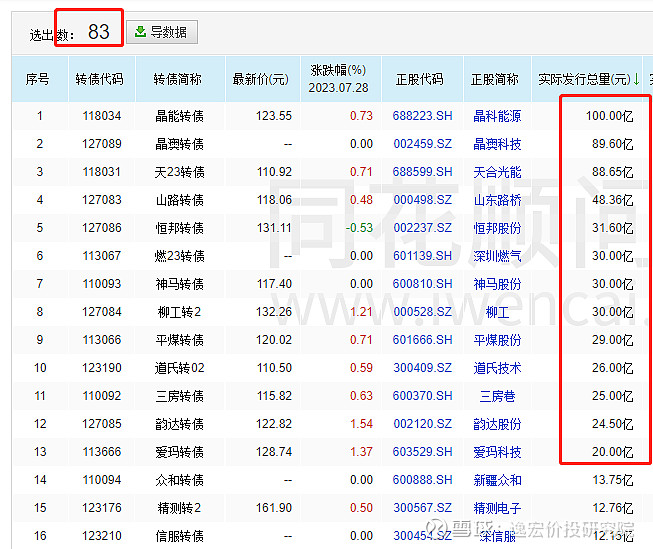Open stock link 神马股份
This screenshot has width=653, height=549.
click(497, 284)
